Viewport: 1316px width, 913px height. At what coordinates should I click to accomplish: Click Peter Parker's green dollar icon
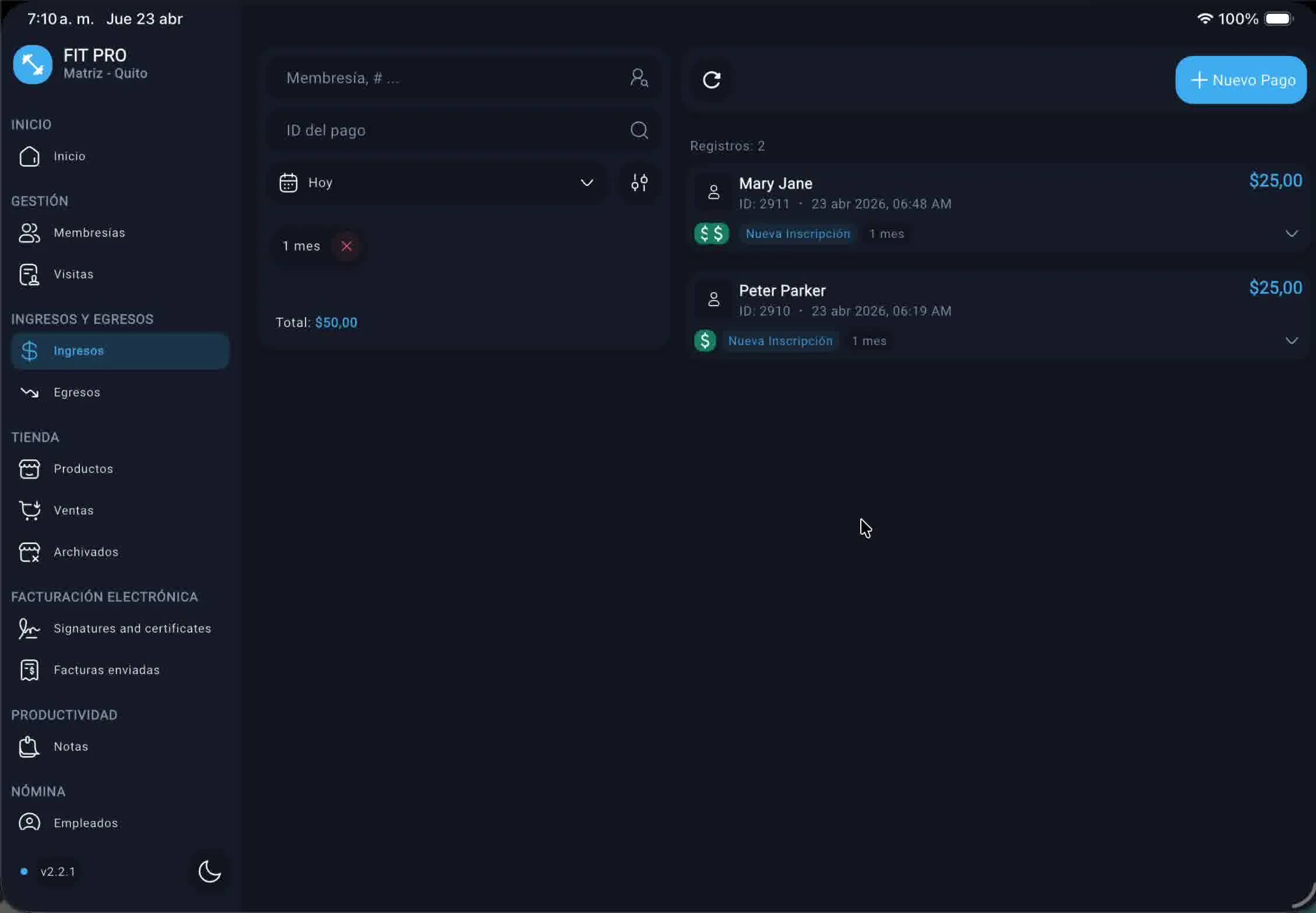pyautogui.click(x=705, y=340)
